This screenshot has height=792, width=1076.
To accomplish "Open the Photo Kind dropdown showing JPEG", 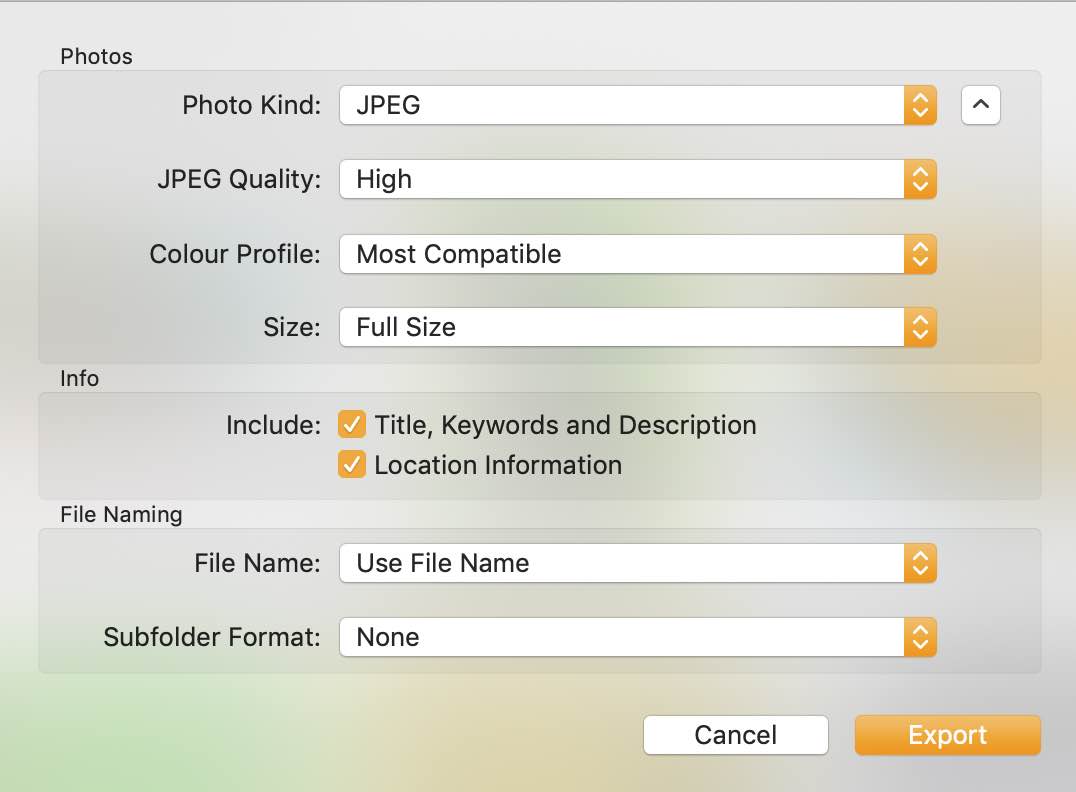I will click(620, 105).
